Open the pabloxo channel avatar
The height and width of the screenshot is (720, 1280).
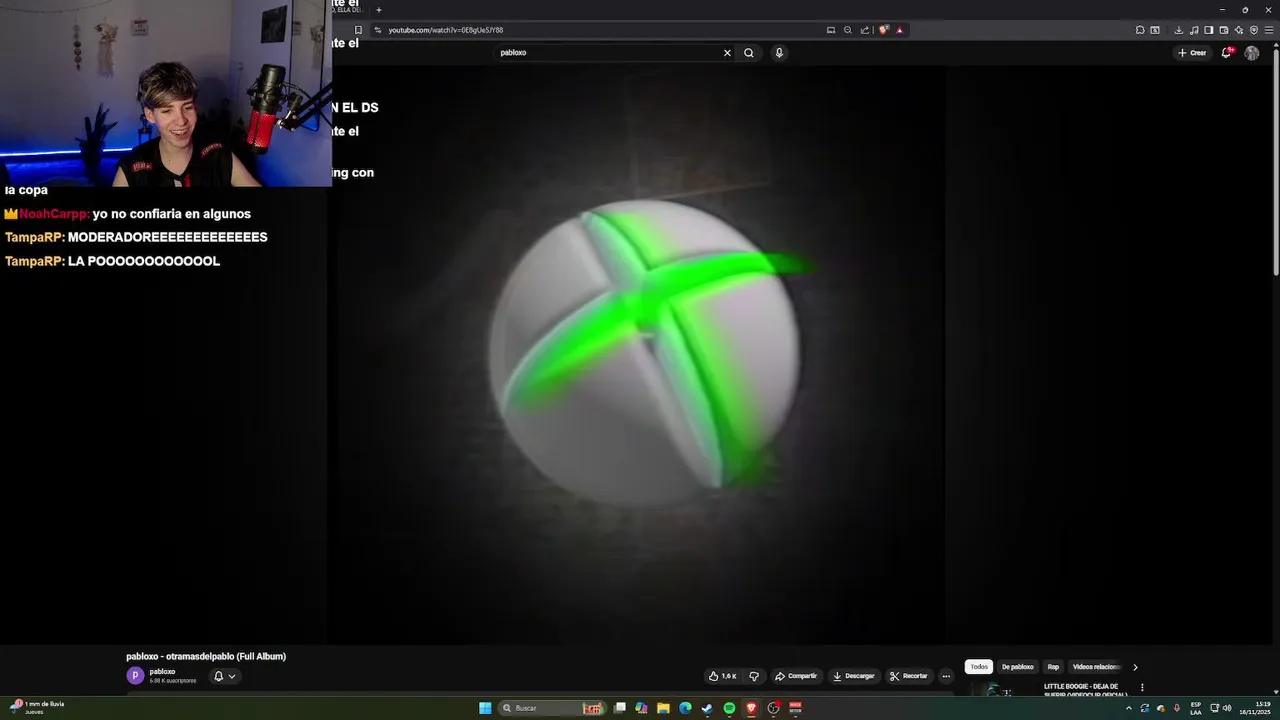pyautogui.click(x=135, y=675)
